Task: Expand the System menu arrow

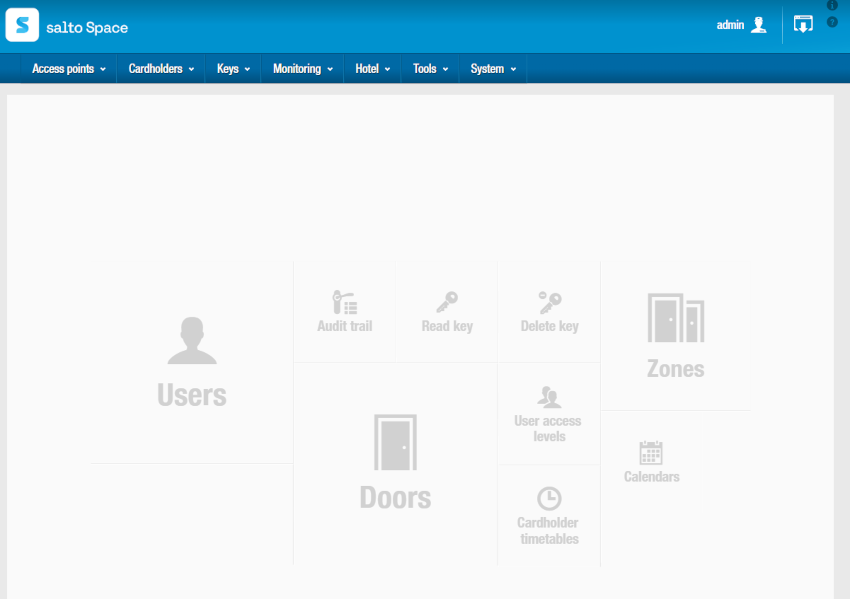Action: (513, 69)
